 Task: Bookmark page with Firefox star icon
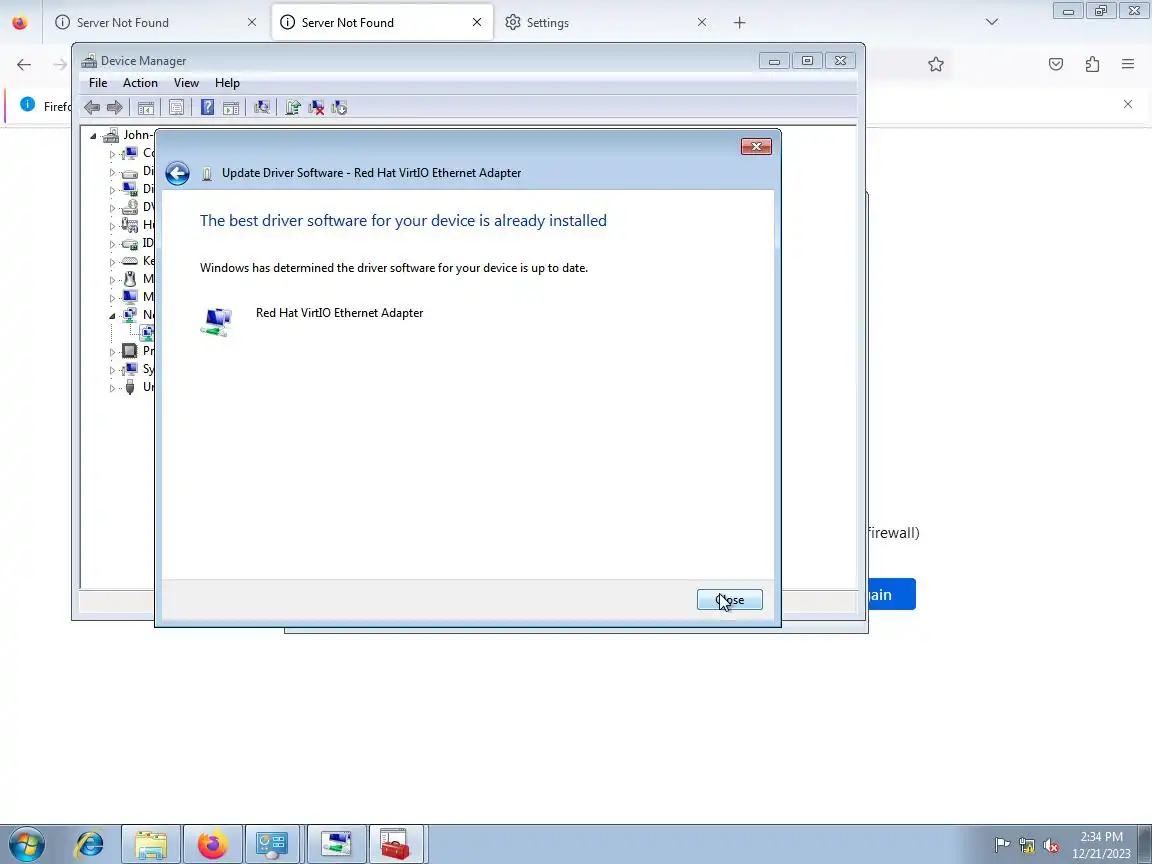[x=935, y=65]
